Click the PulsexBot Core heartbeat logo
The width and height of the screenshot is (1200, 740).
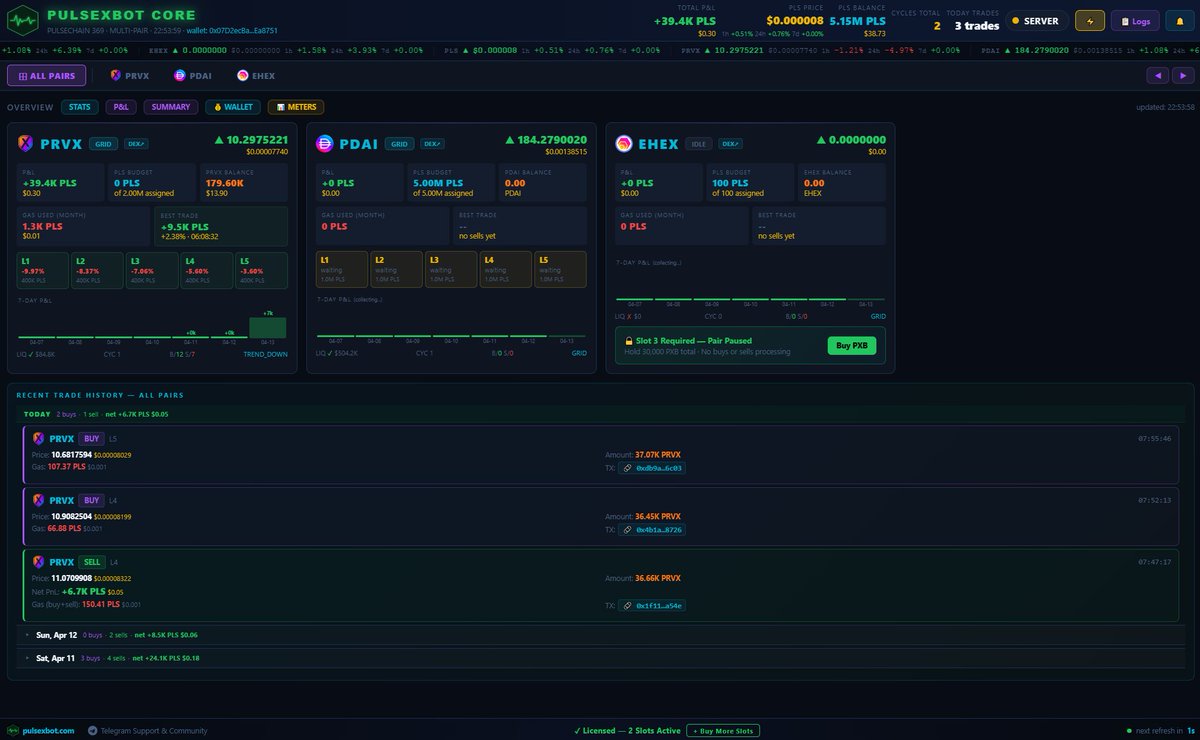[x=23, y=19]
